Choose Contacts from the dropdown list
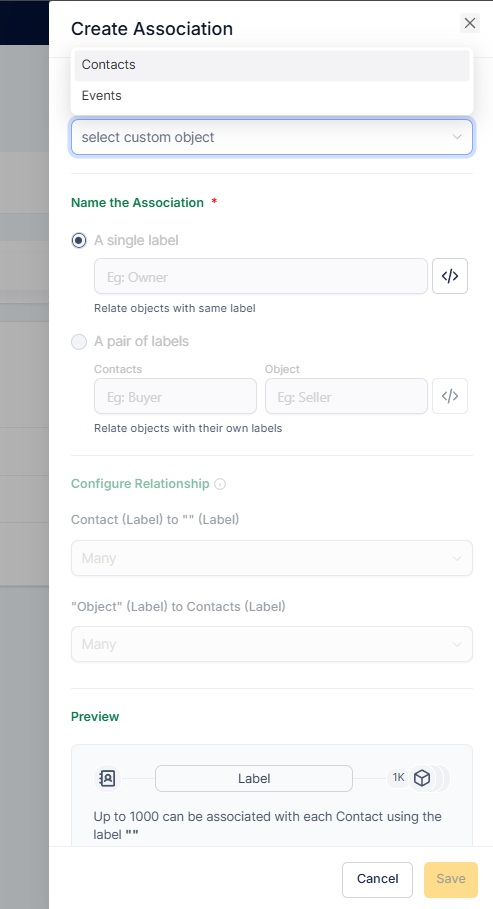The image size is (493, 909). click(271, 65)
